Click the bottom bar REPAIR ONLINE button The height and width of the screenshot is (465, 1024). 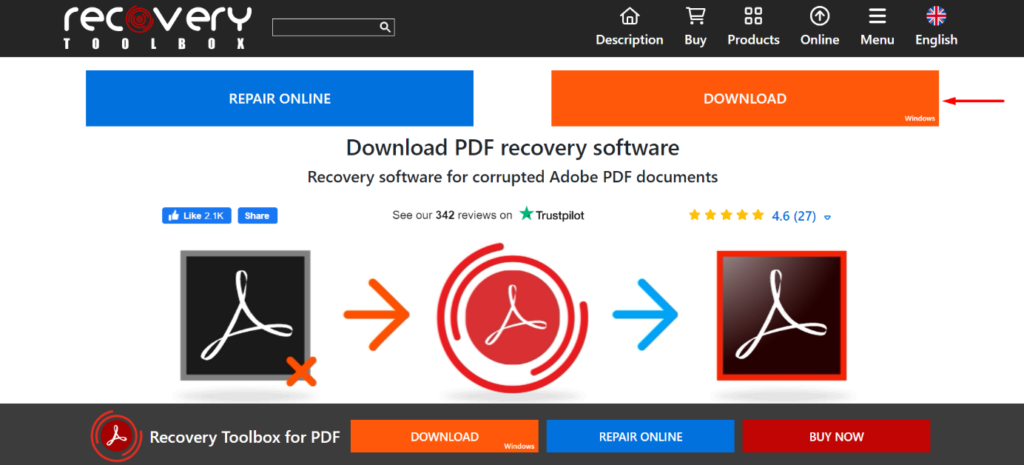point(640,436)
